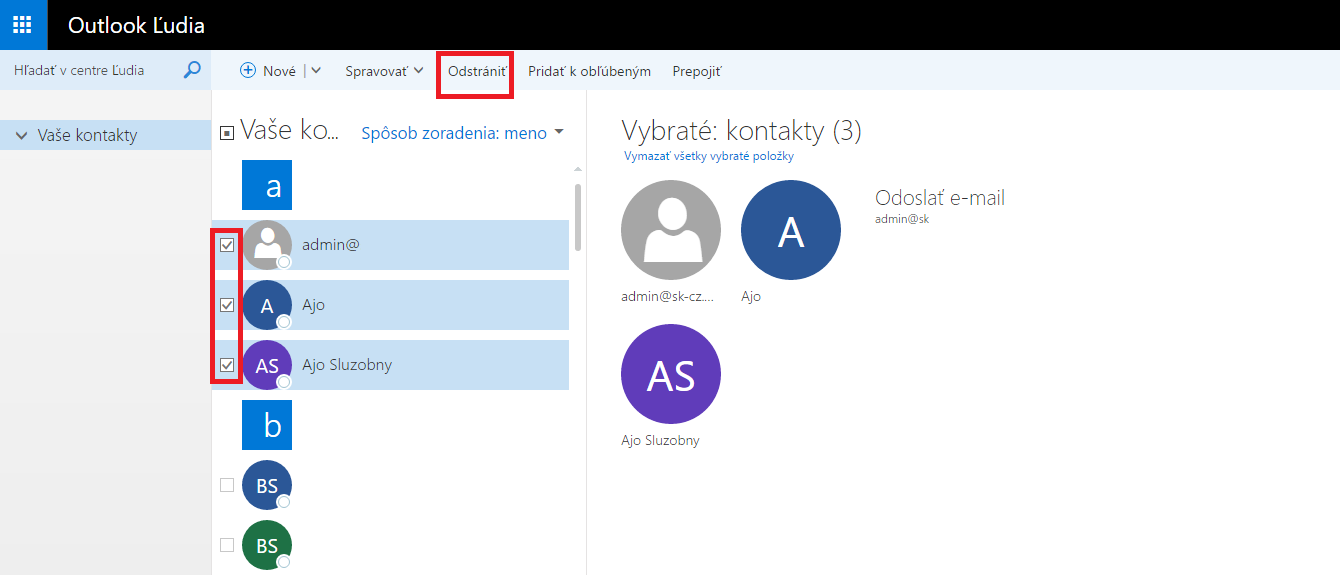Click Odstrániť in the toolbar

click(476, 71)
